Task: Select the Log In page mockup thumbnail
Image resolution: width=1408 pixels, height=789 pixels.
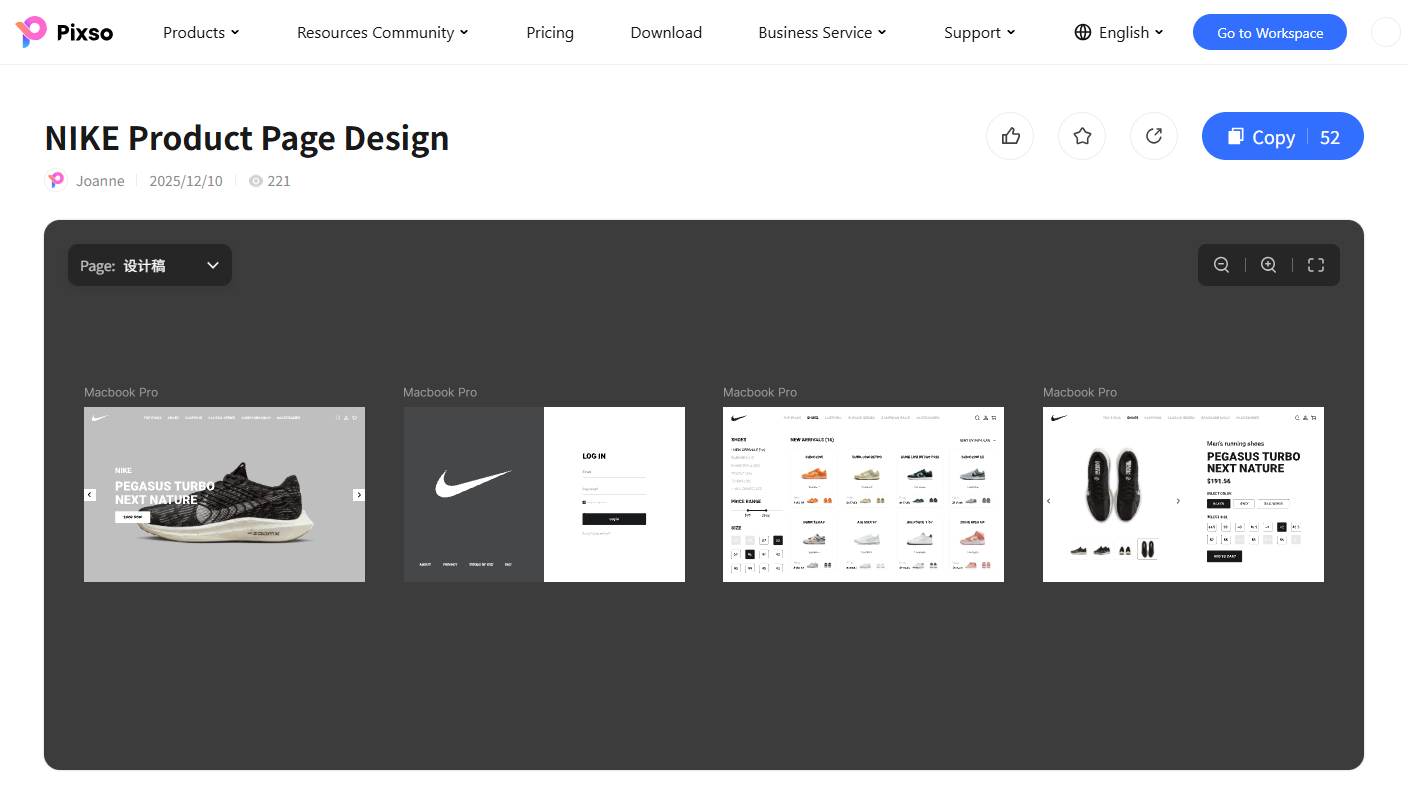Action: 544,494
